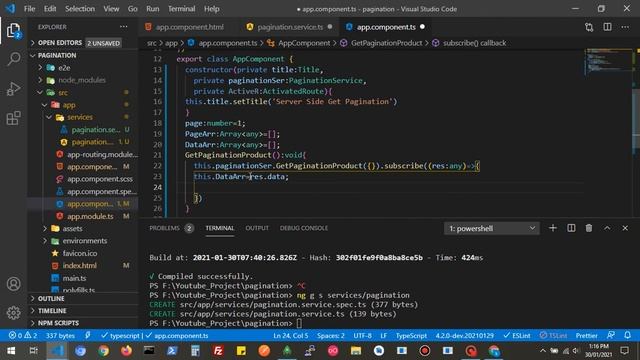Expand the NPM Scripts section
640x360 pixels.
83,323
